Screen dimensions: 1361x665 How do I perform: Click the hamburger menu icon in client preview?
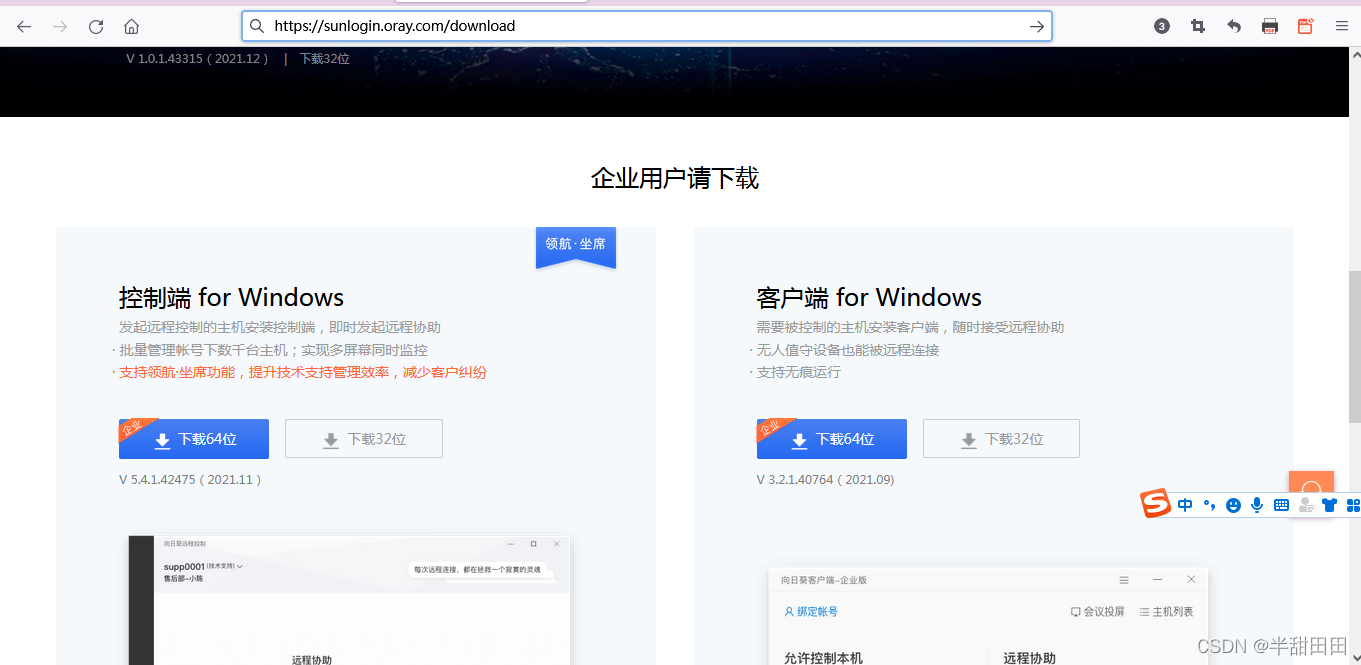1124,580
